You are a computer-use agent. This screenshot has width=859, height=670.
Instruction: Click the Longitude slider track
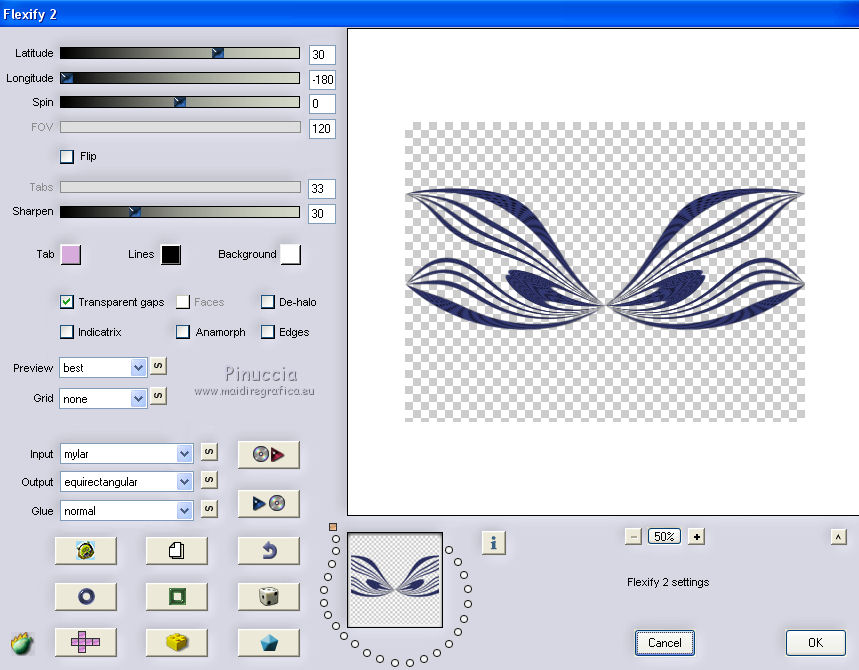180,78
